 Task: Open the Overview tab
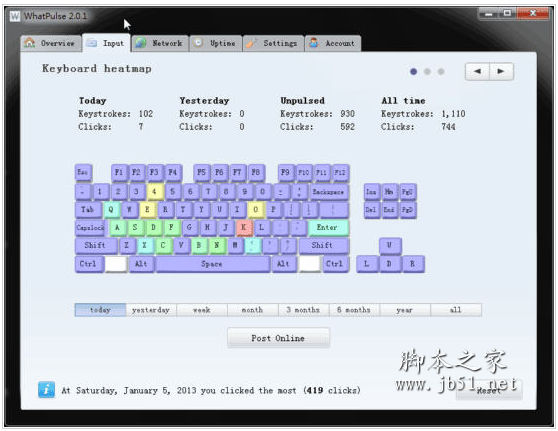51,43
